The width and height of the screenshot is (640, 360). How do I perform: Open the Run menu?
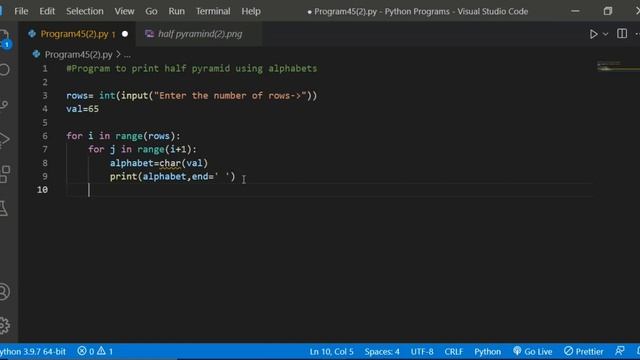point(176,11)
